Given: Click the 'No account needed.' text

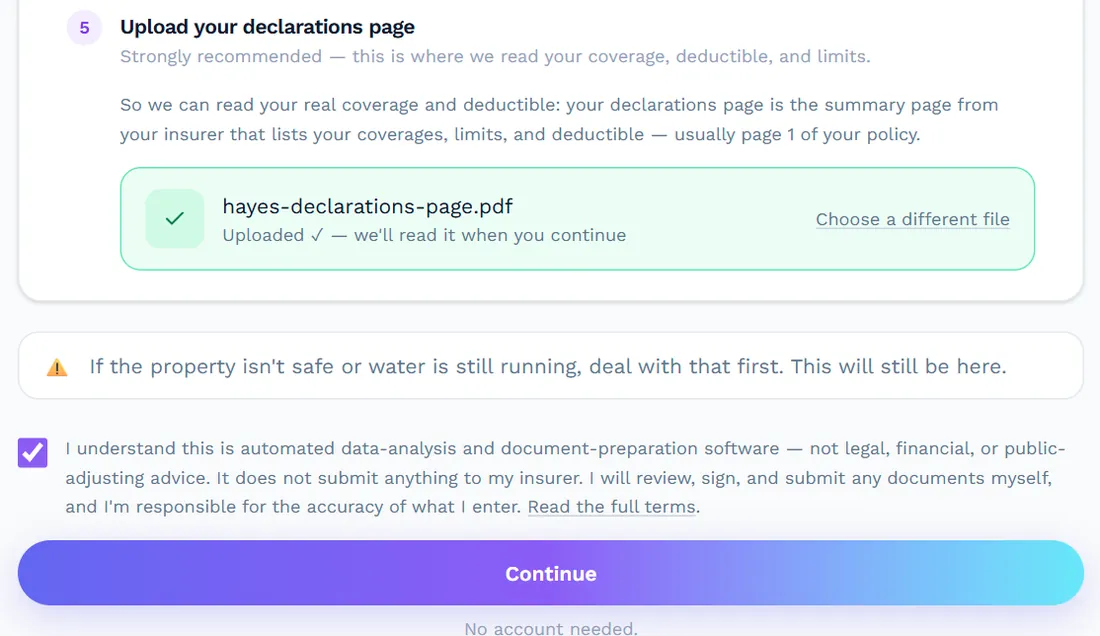Looking at the screenshot, I should (551, 628).
